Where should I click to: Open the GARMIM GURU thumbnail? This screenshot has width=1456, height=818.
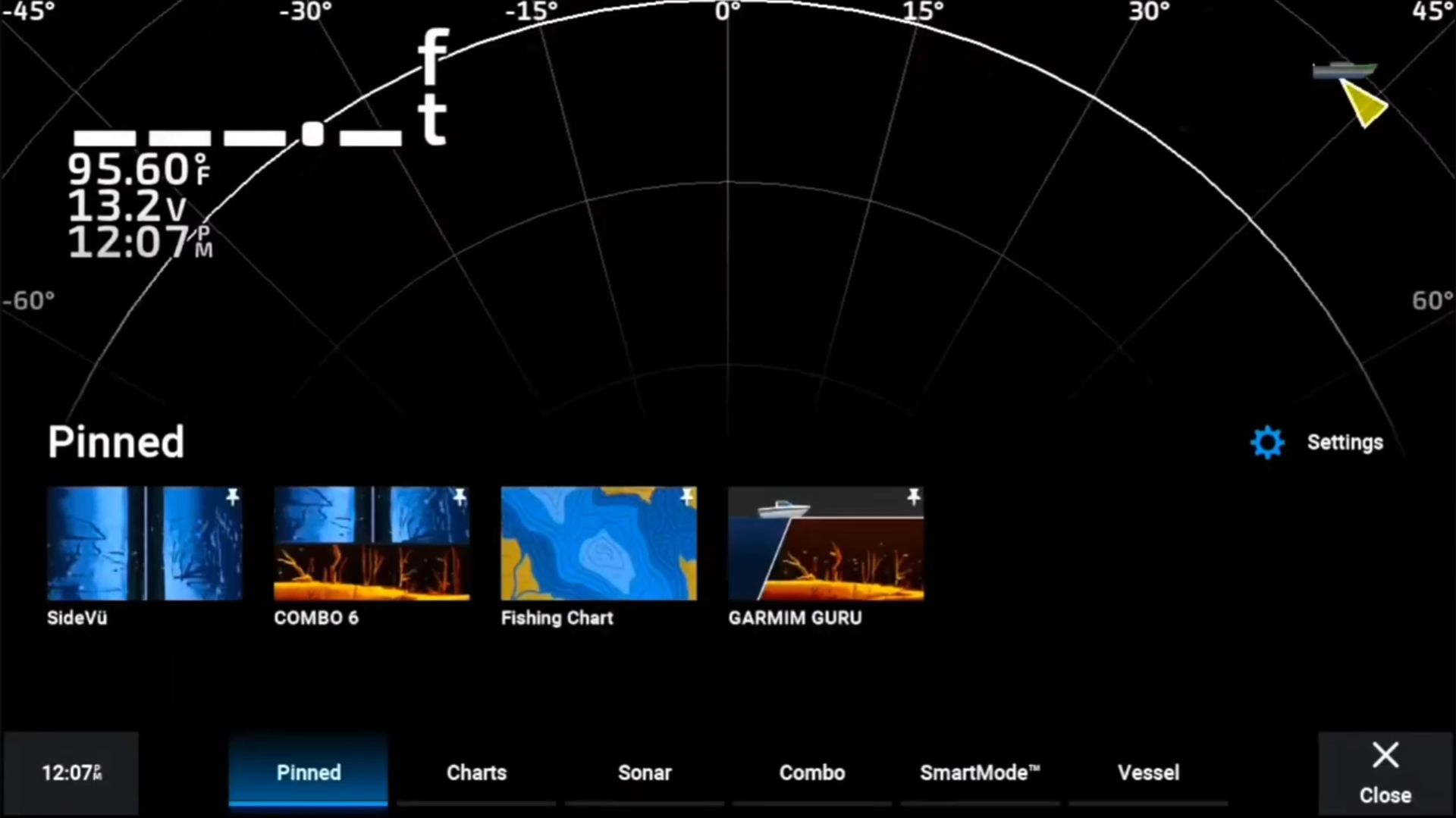click(826, 544)
